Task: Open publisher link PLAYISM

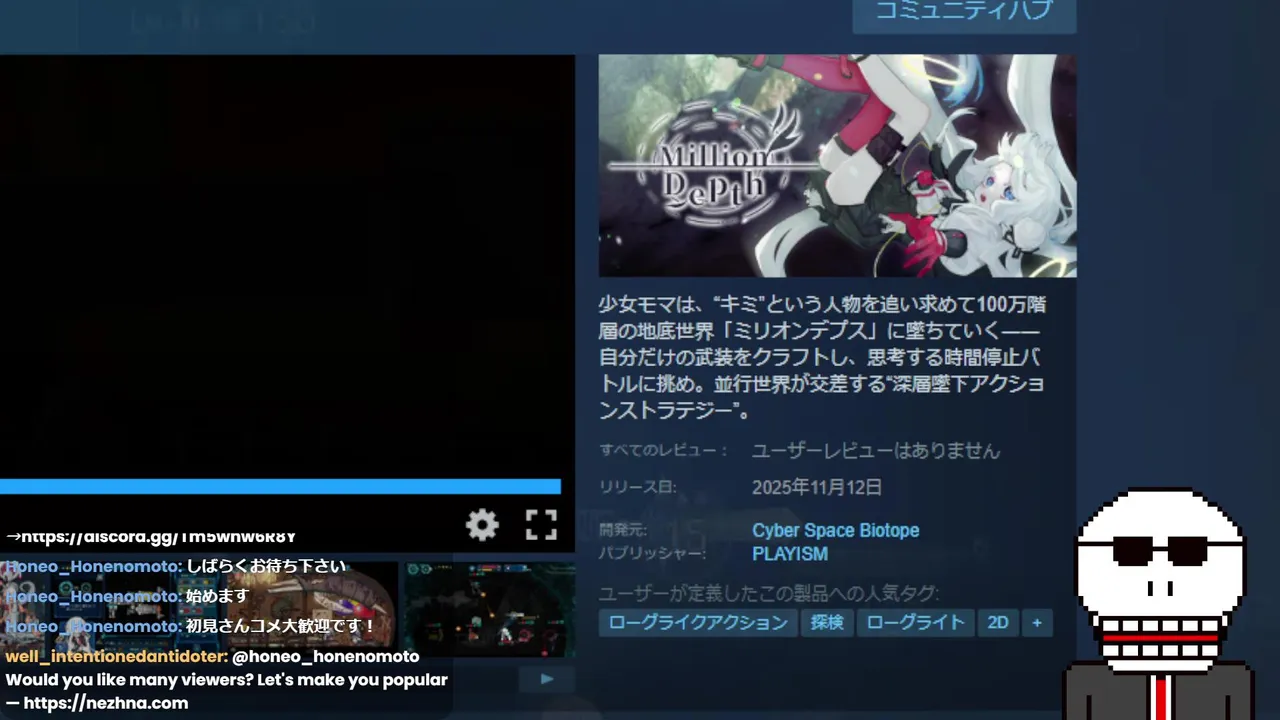Action: (790, 554)
